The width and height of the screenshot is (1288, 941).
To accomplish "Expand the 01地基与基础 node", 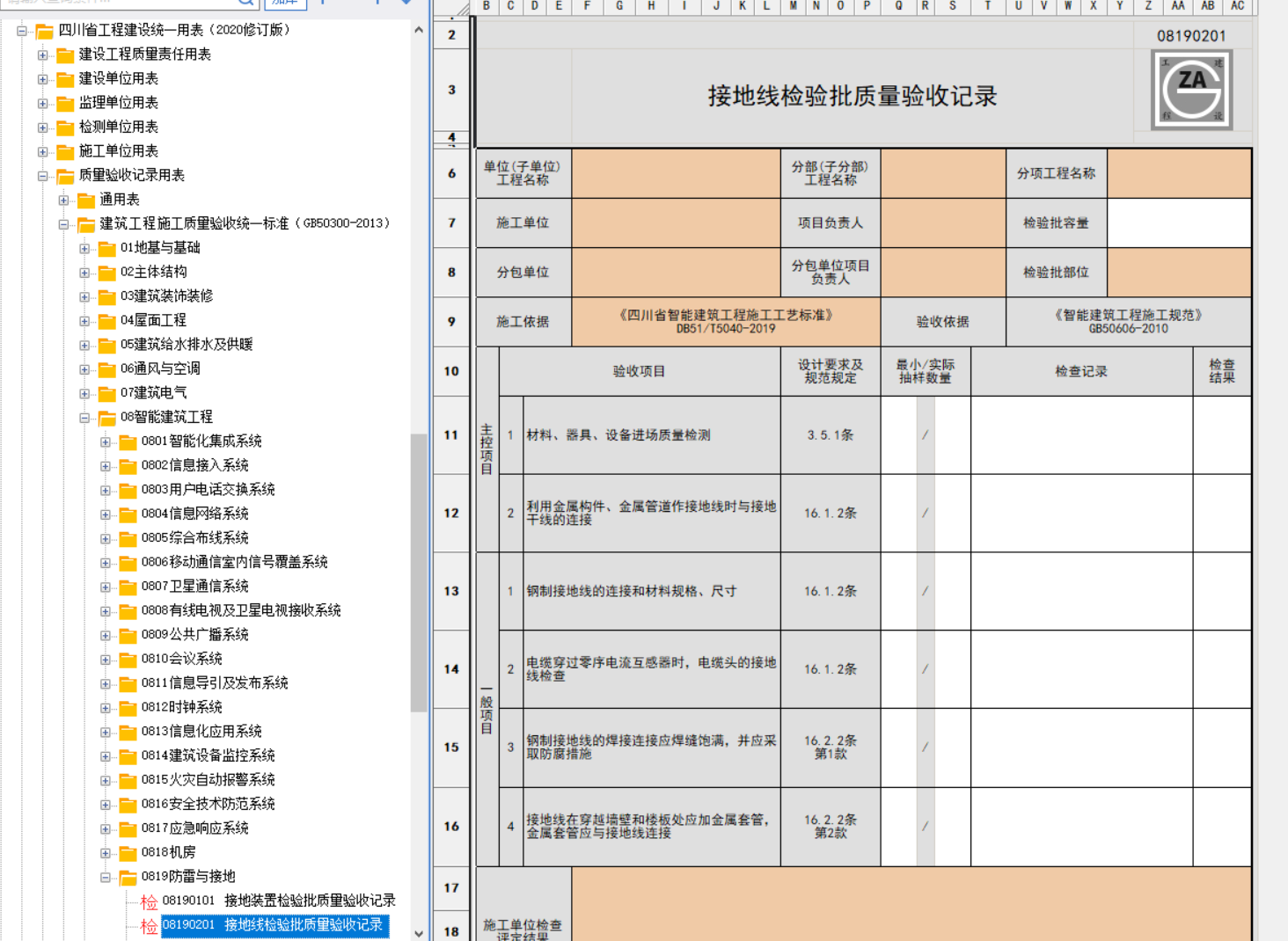I will pos(84,249).
